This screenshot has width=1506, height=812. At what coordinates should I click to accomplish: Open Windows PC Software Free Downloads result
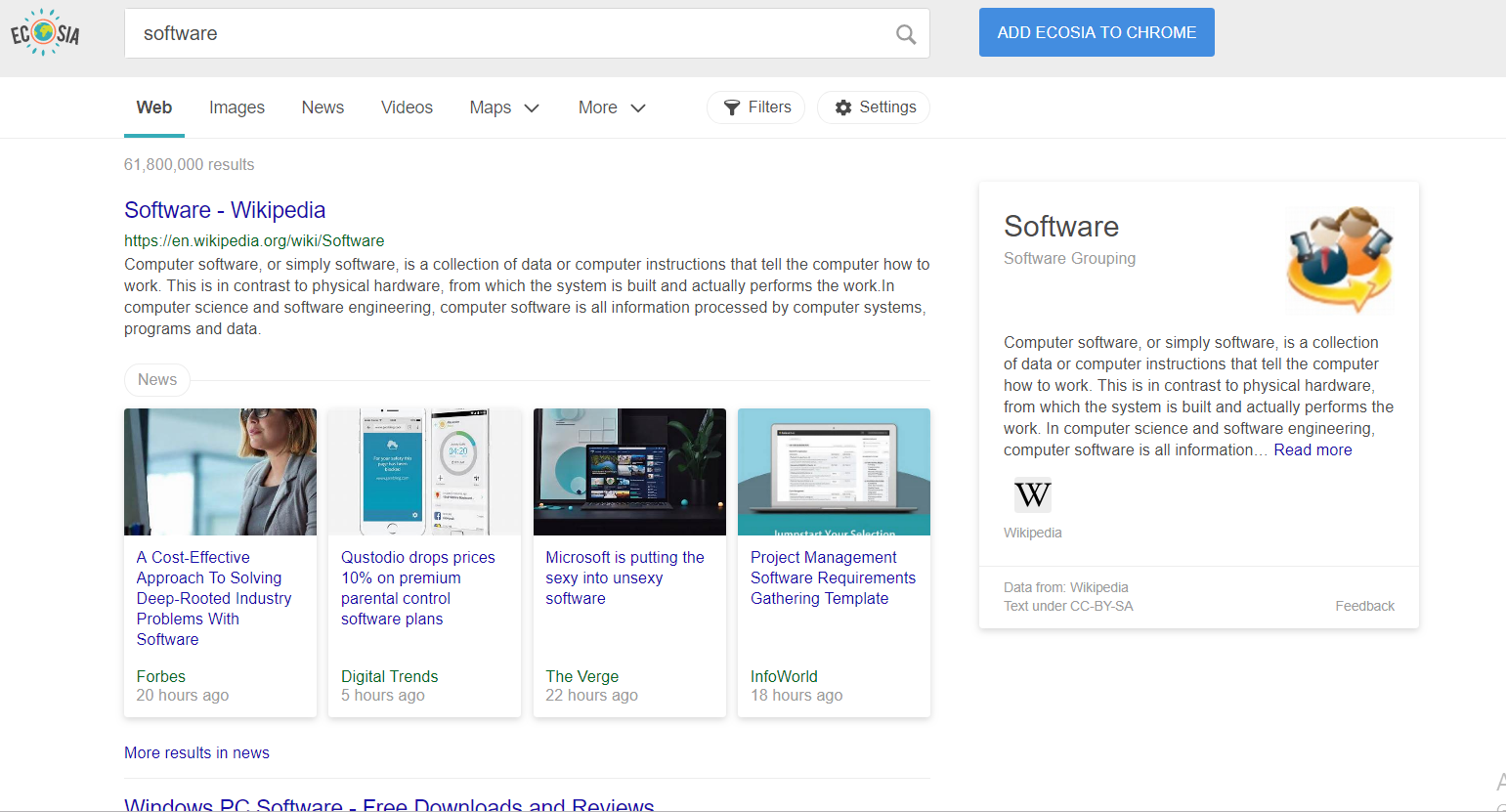point(389,804)
